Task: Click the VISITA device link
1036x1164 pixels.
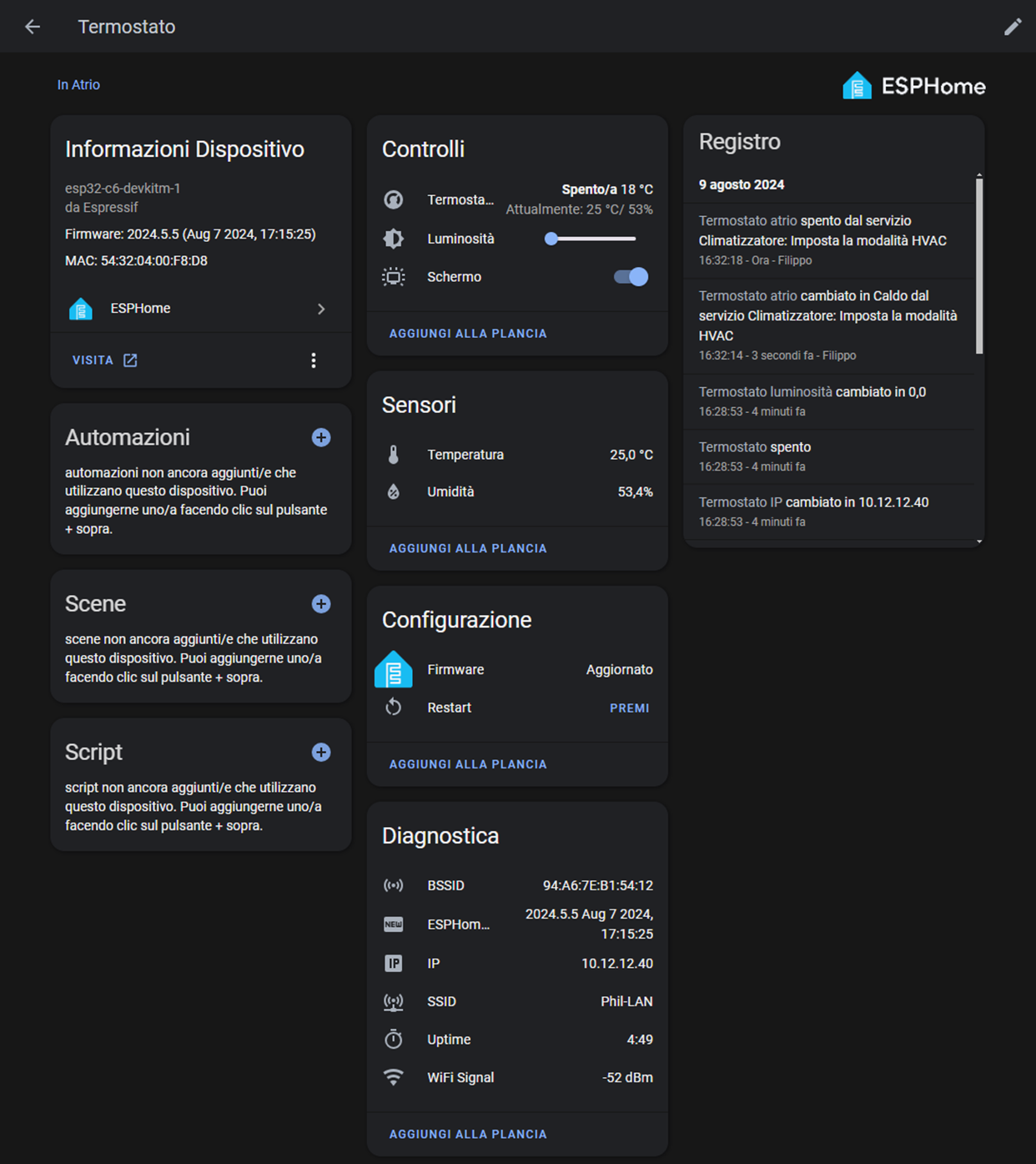Action: [x=104, y=360]
